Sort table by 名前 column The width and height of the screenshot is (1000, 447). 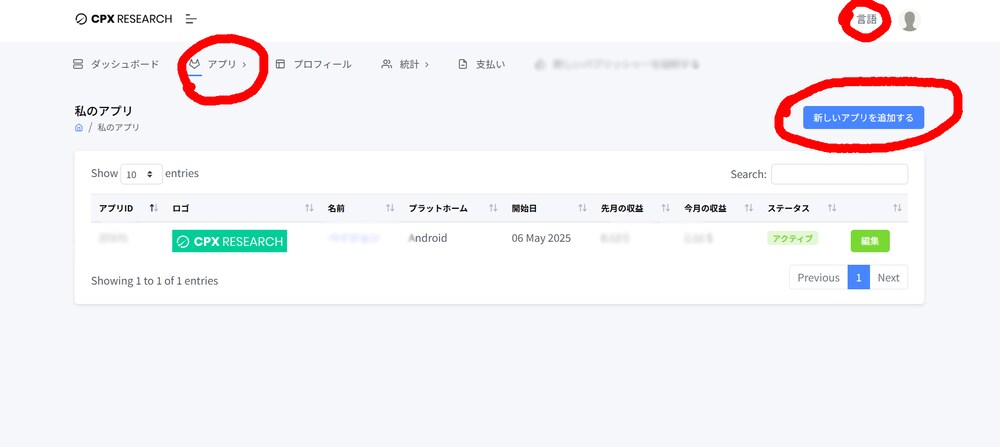tap(360, 208)
